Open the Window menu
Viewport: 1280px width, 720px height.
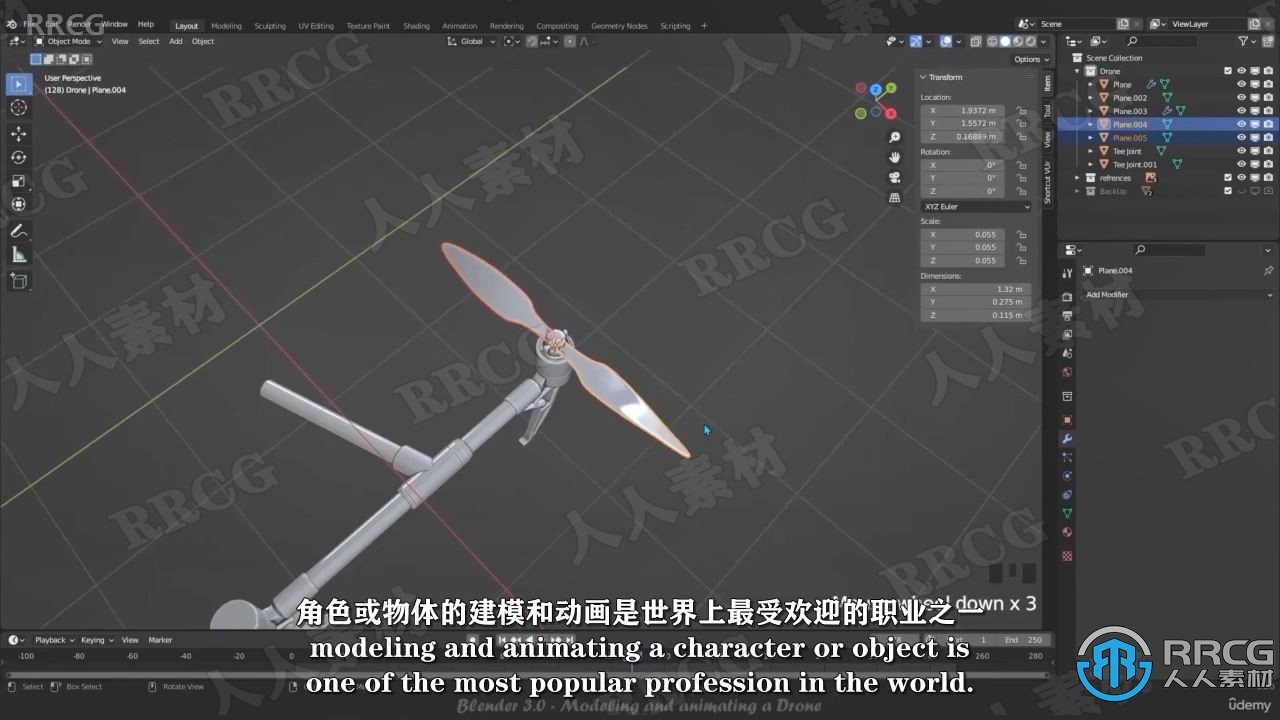(115, 24)
